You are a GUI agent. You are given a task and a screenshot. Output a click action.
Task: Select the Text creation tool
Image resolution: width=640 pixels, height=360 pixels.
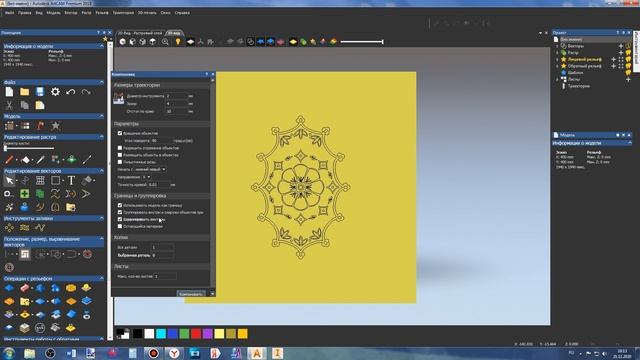(x=71, y=180)
